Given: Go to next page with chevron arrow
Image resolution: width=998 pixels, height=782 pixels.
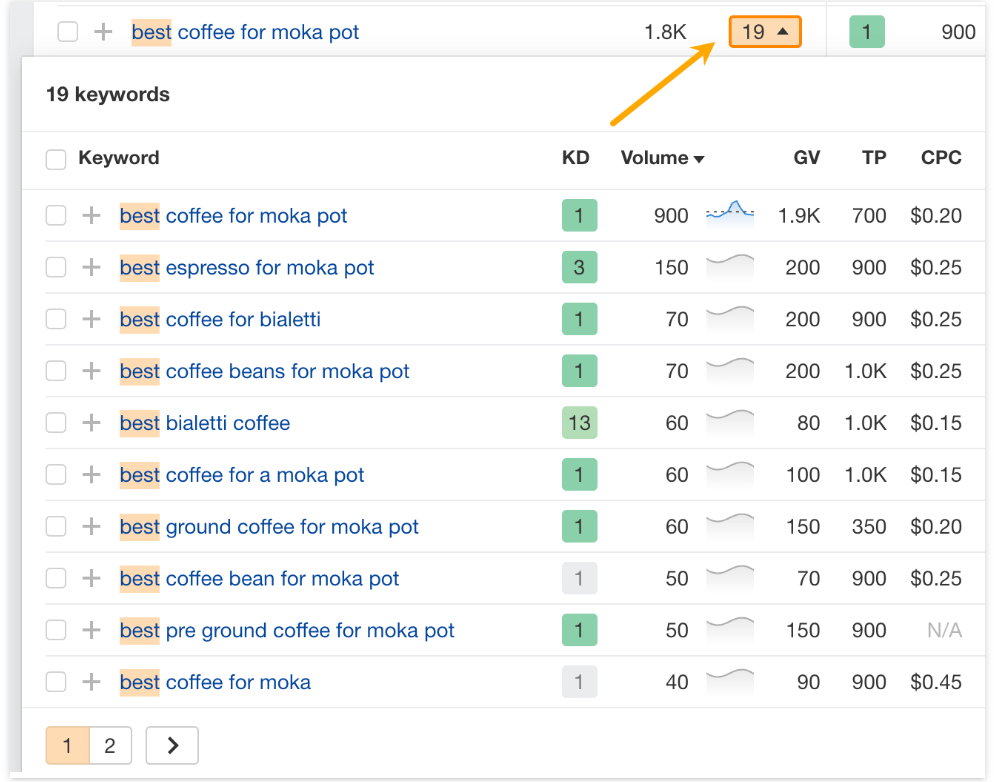Looking at the screenshot, I should pos(172,745).
